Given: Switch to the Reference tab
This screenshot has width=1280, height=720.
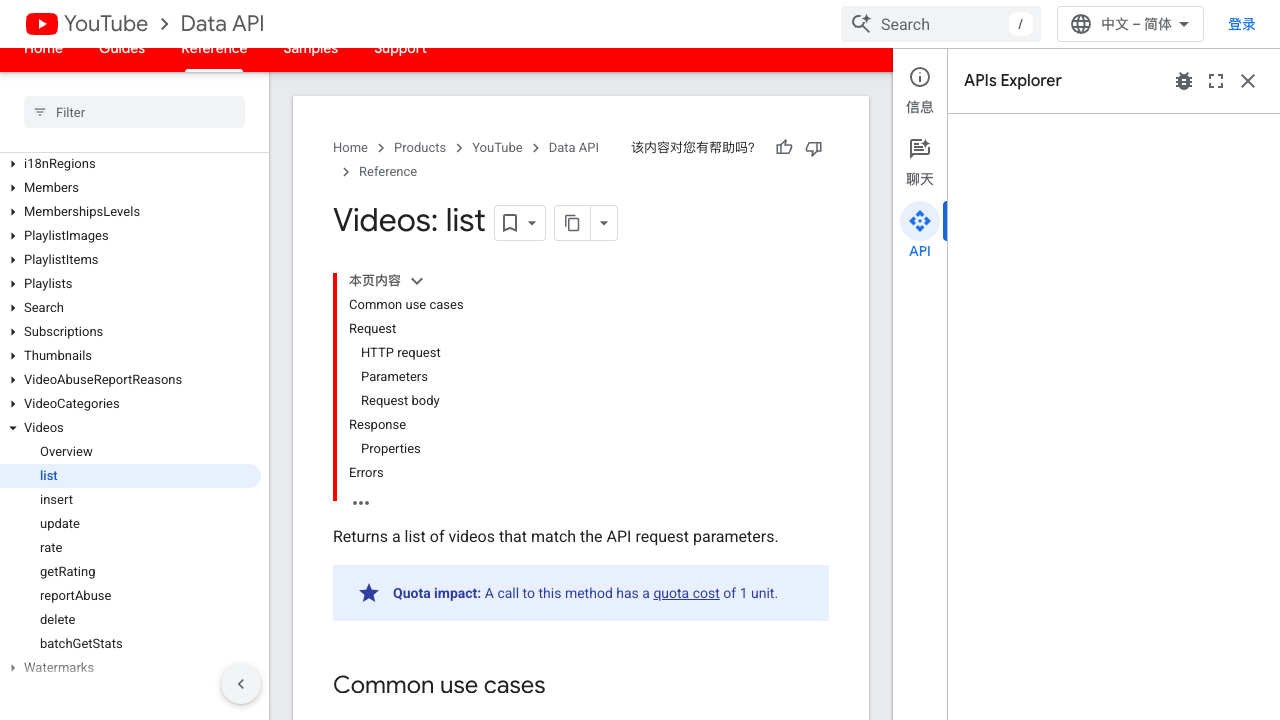Looking at the screenshot, I should (x=214, y=52).
